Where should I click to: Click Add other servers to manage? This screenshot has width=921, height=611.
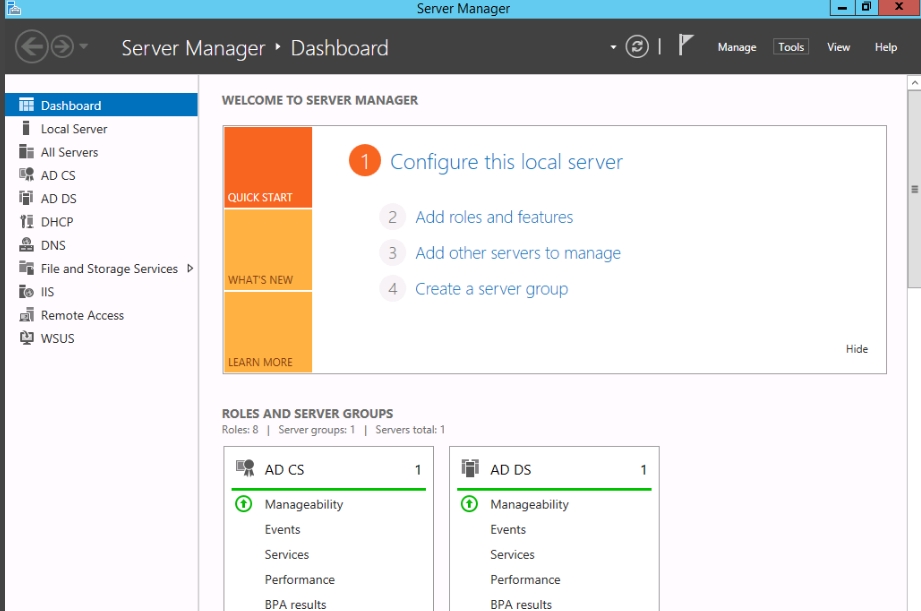(518, 253)
